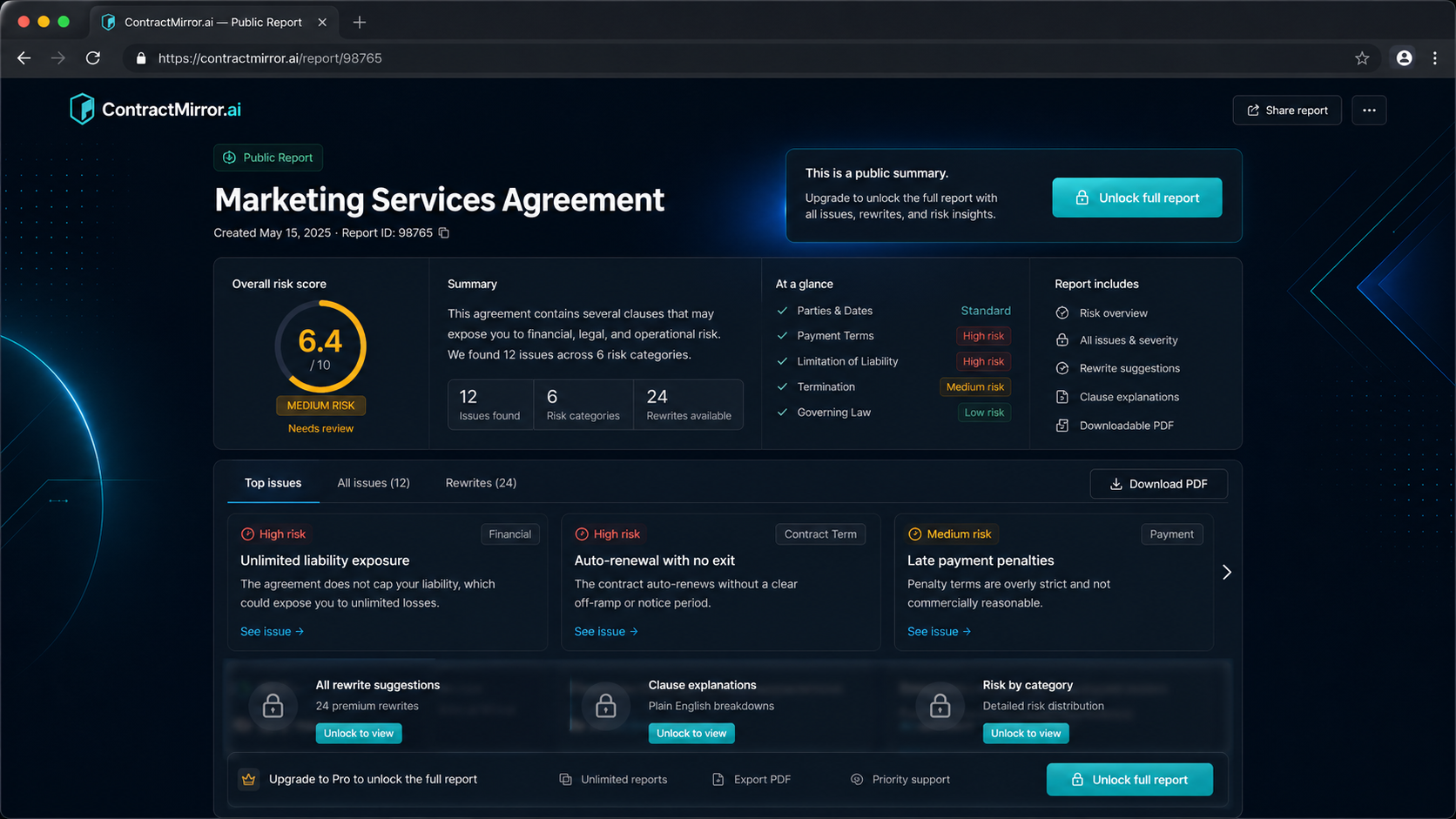This screenshot has height=819, width=1456.
Task: Click the 24 Rewrites available stat box
Action: tap(688, 405)
